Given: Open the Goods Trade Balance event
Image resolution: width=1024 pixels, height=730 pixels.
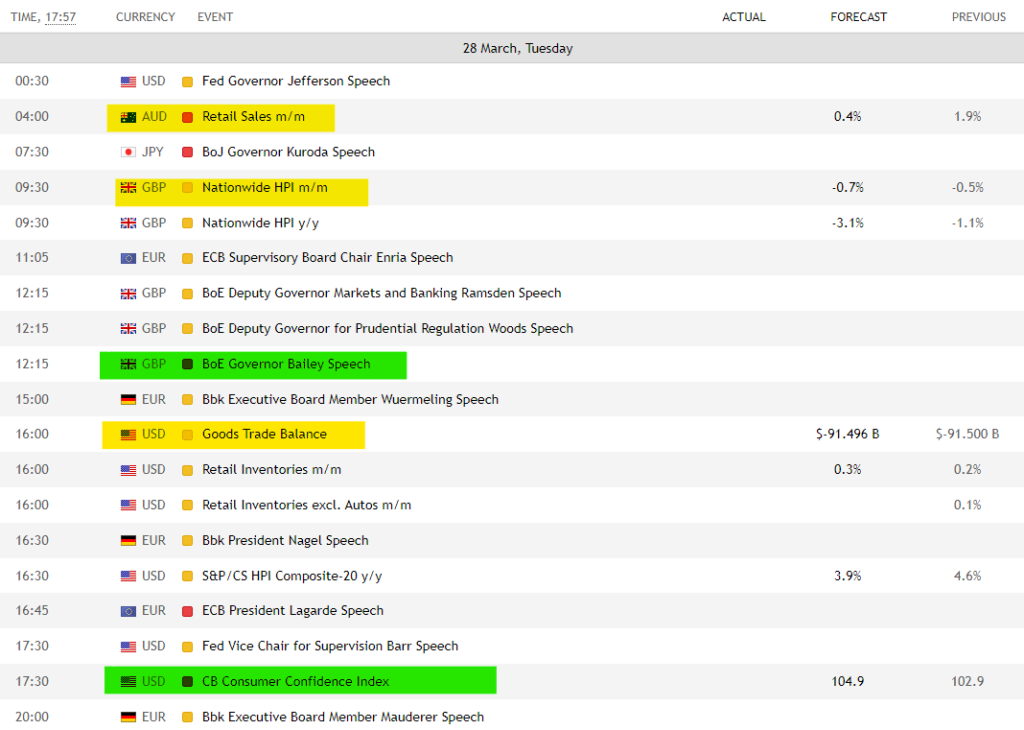Looking at the screenshot, I should pos(264,435).
